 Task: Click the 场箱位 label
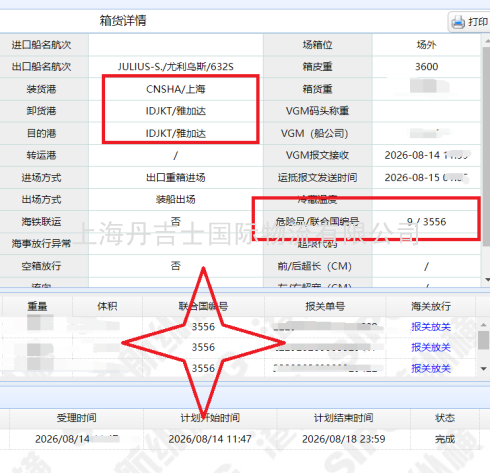pos(317,45)
